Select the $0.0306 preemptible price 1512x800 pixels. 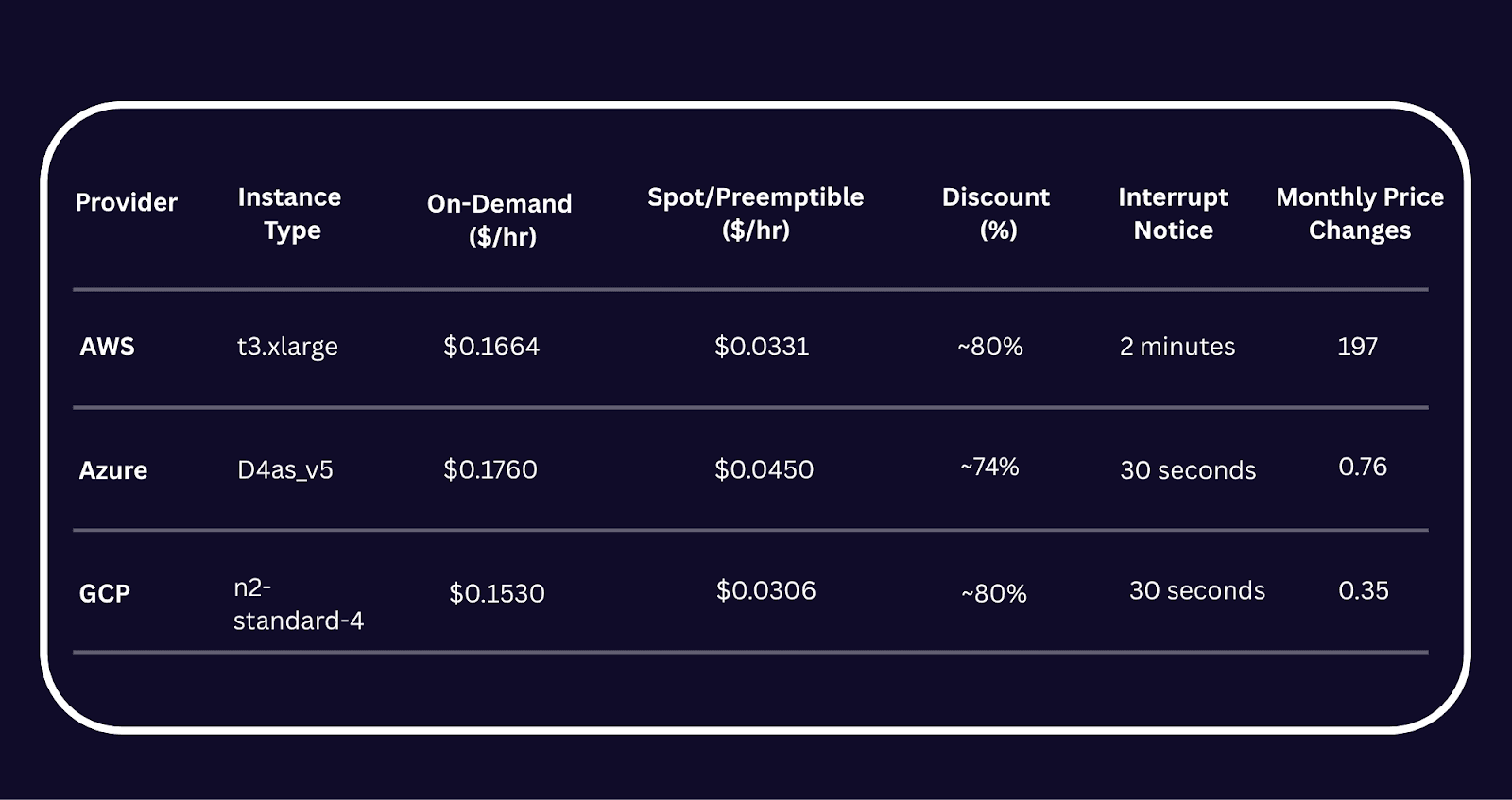click(765, 590)
